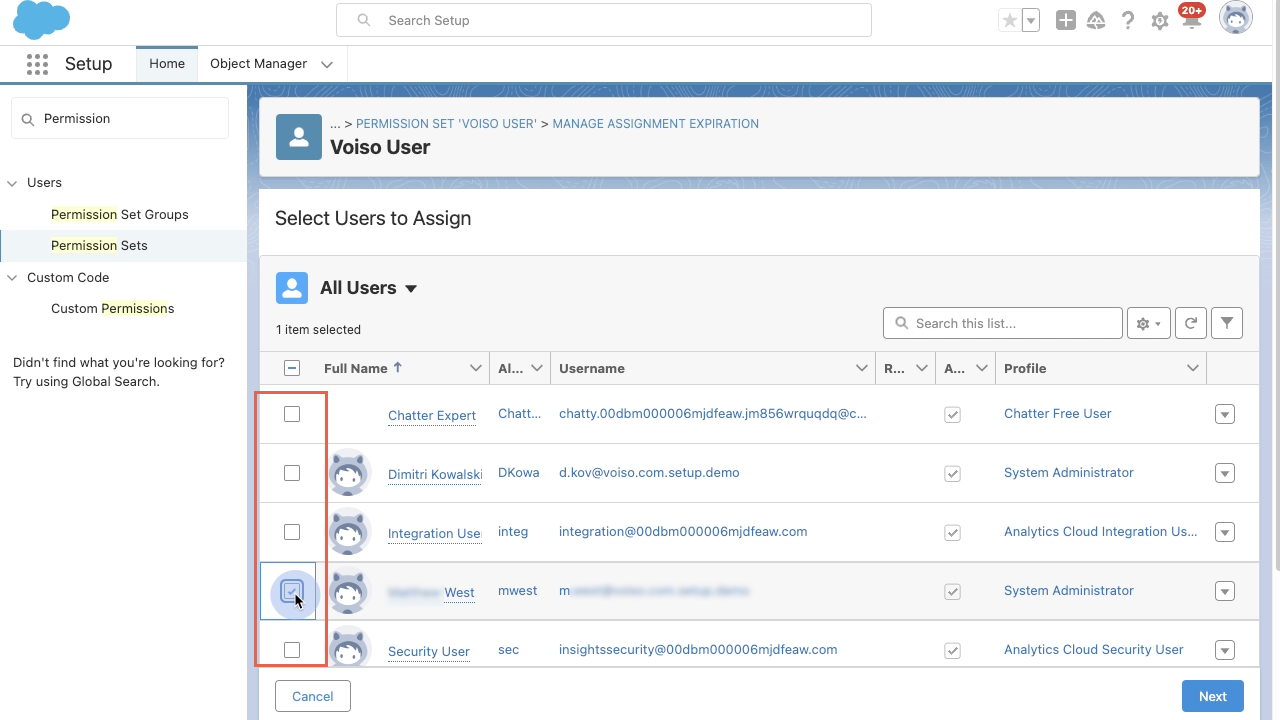Open the Username column menu chevron

862,368
